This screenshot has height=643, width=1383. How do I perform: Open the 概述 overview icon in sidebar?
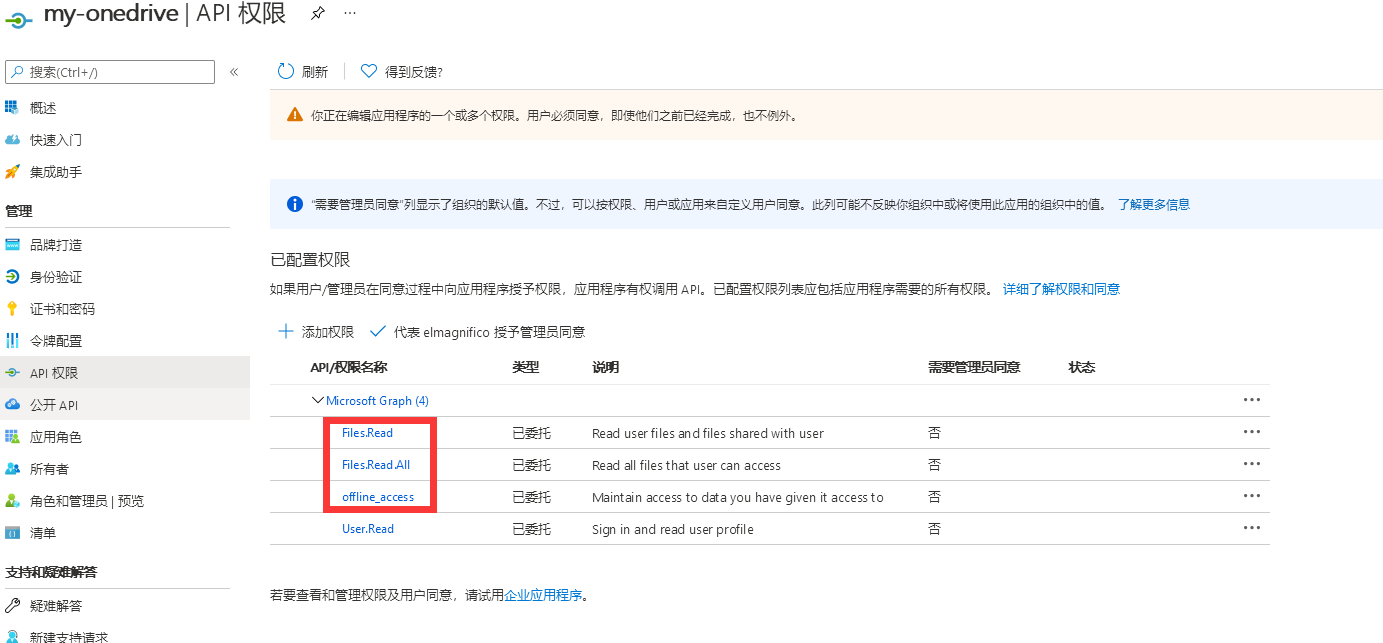pyautogui.click(x=12, y=107)
